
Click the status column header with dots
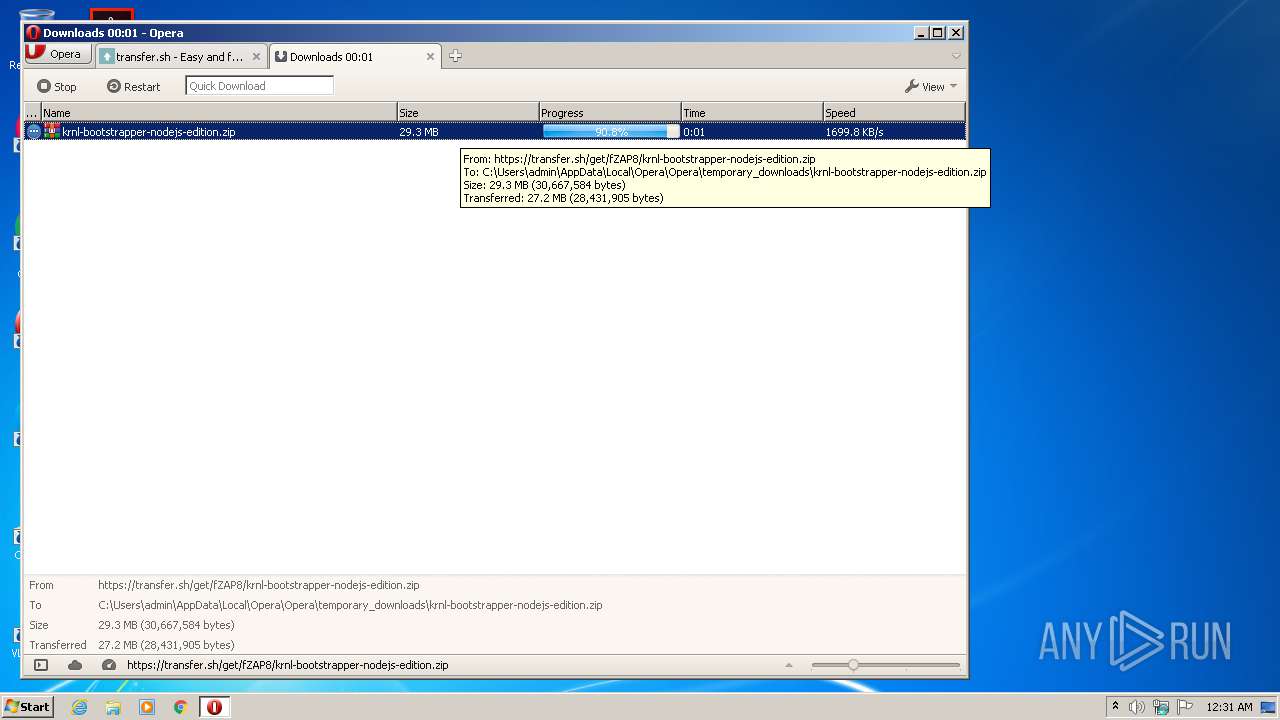click(32, 113)
